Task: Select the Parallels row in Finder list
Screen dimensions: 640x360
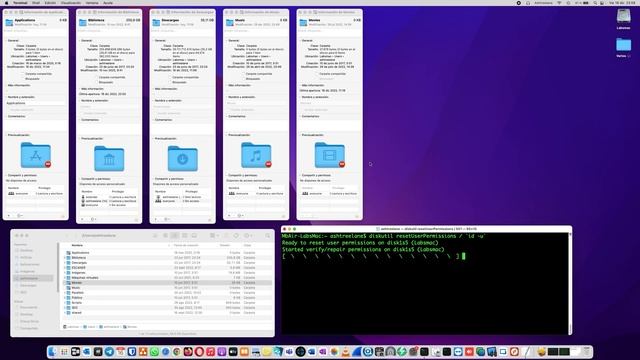Action: point(167,293)
